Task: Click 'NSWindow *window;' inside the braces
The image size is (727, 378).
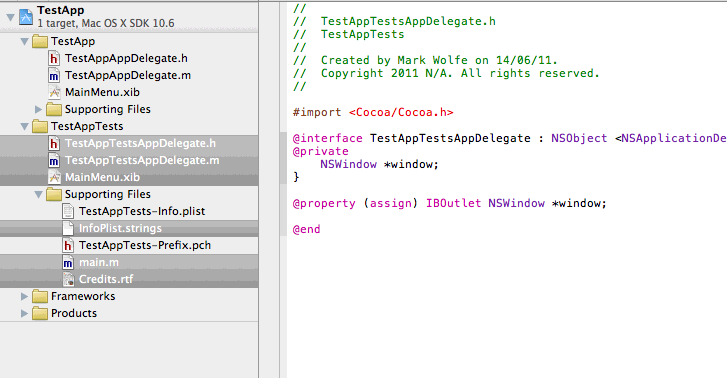Action: tap(379, 164)
